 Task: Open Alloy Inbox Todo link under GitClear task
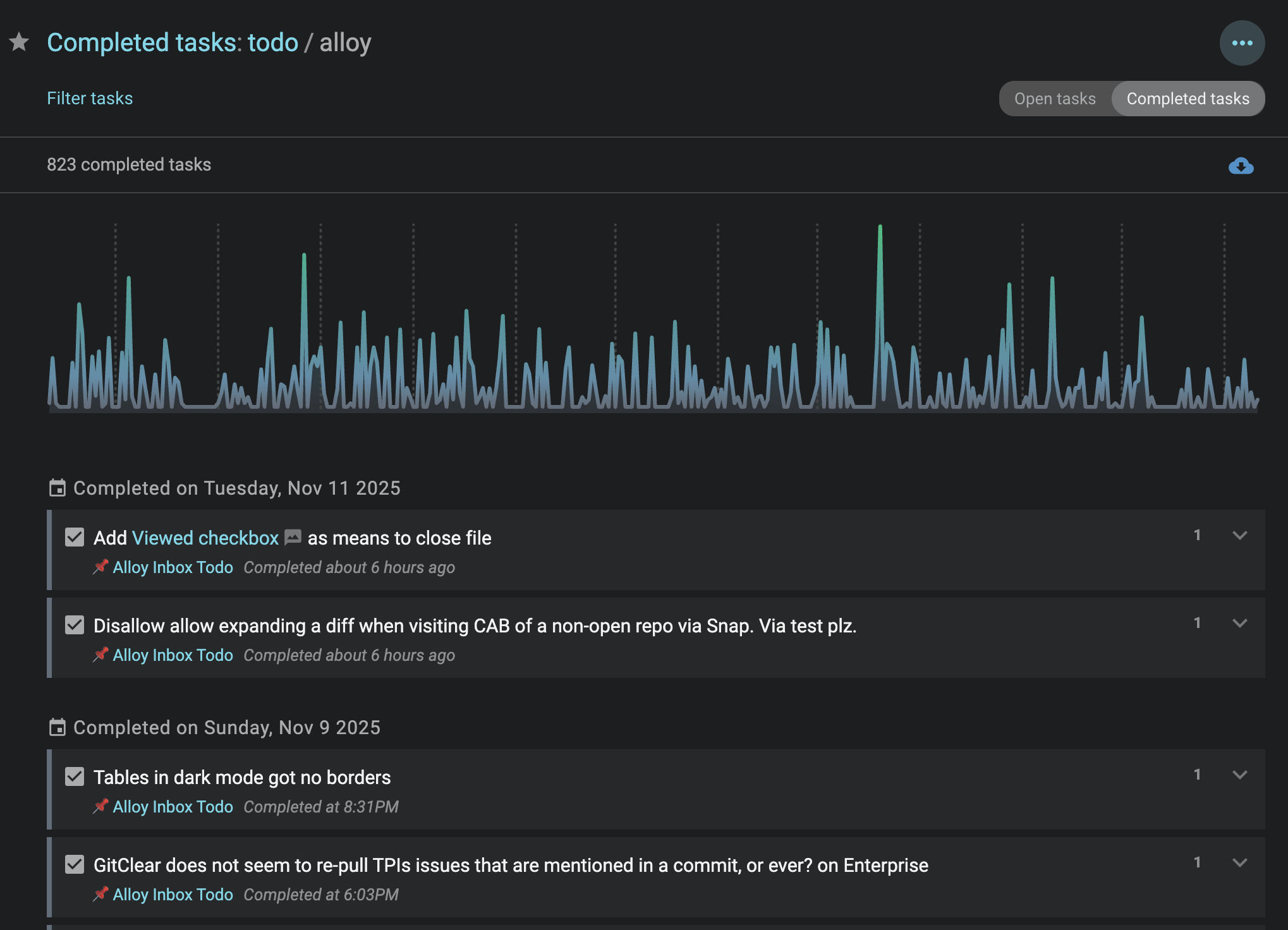click(173, 895)
